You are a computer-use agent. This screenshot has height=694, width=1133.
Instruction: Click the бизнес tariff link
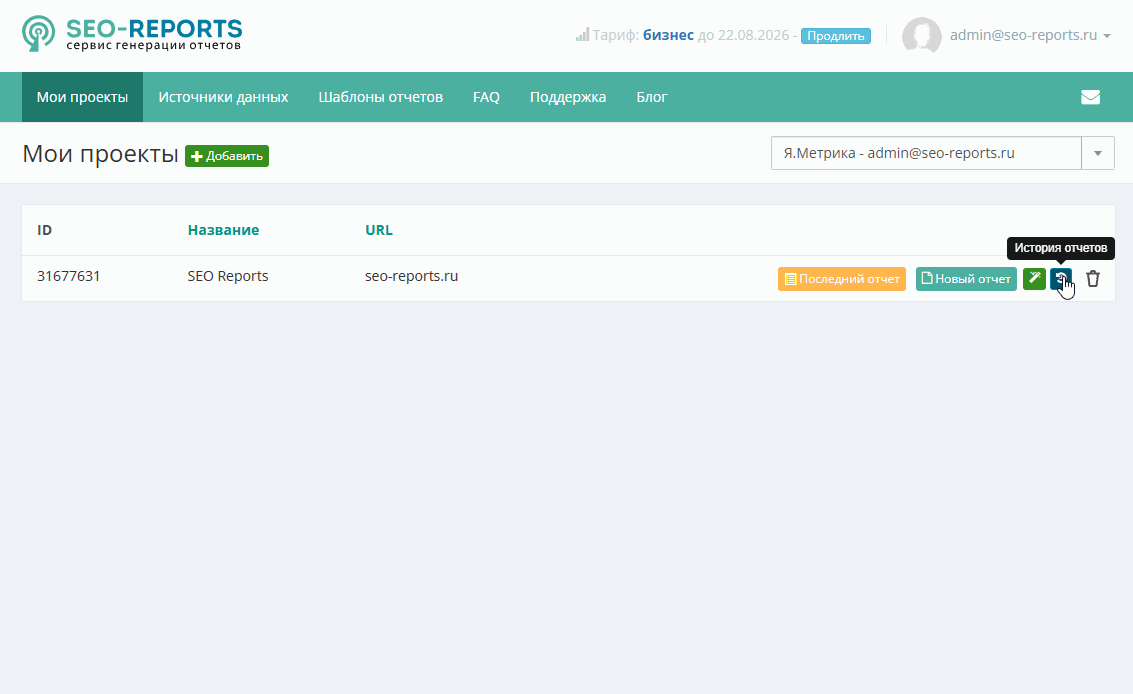668,35
